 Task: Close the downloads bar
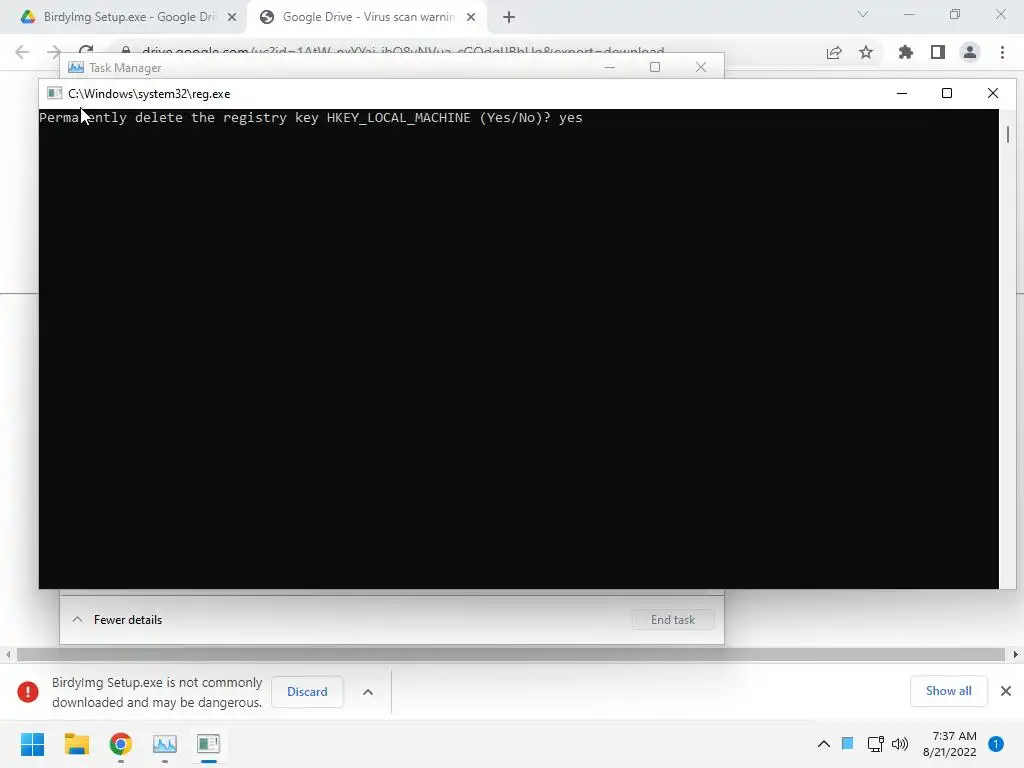pyautogui.click(x=1006, y=691)
